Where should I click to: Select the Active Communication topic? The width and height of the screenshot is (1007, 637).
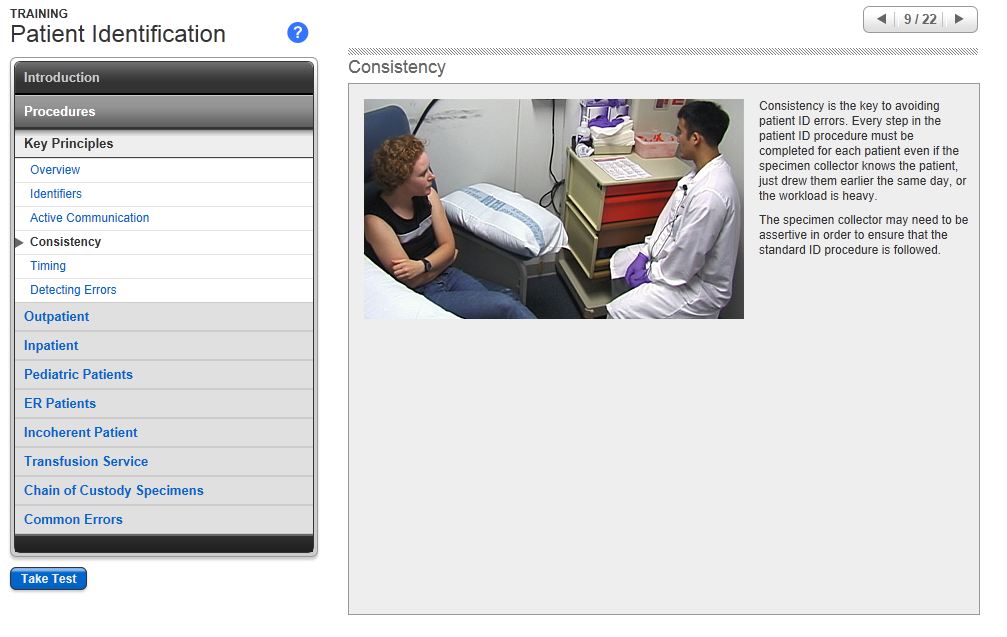[89, 218]
